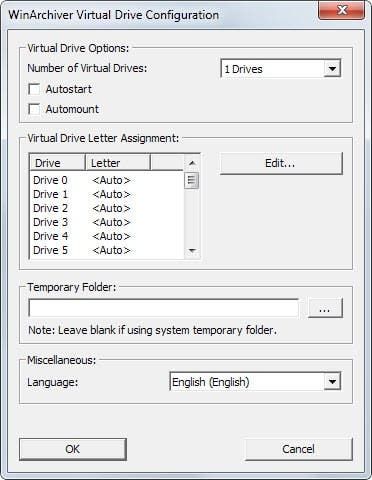
Task: Click the Edit... button
Action: pyautogui.click(x=281, y=163)
